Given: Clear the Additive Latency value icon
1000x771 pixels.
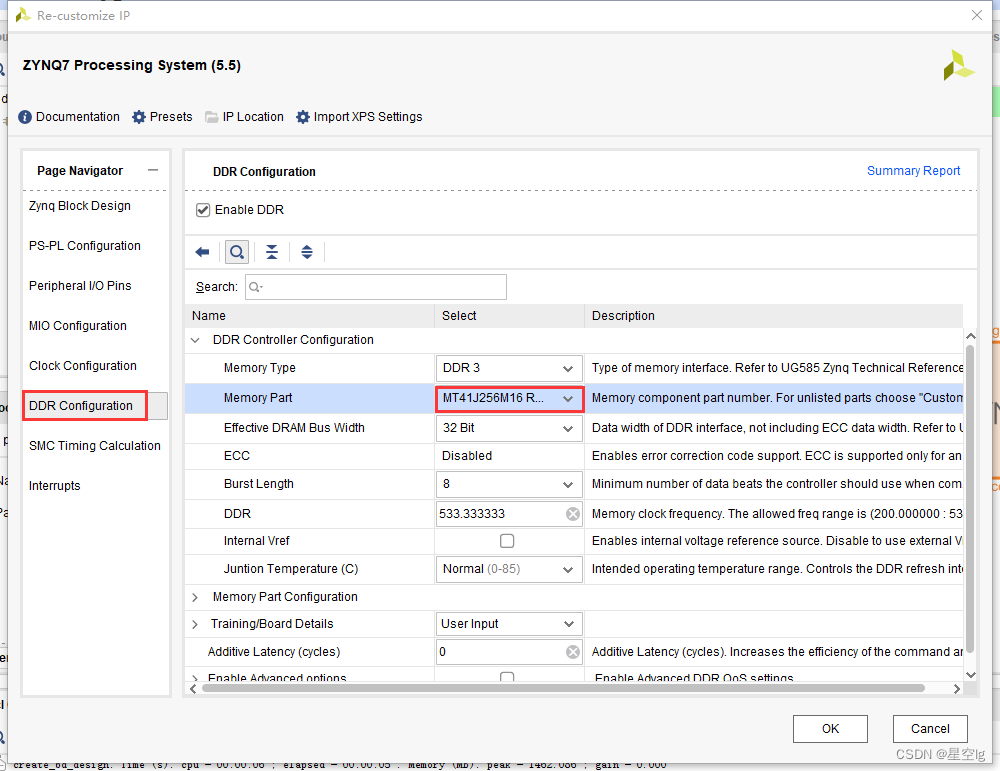Looking at the screenshot, I should click(x=573, y=652).
